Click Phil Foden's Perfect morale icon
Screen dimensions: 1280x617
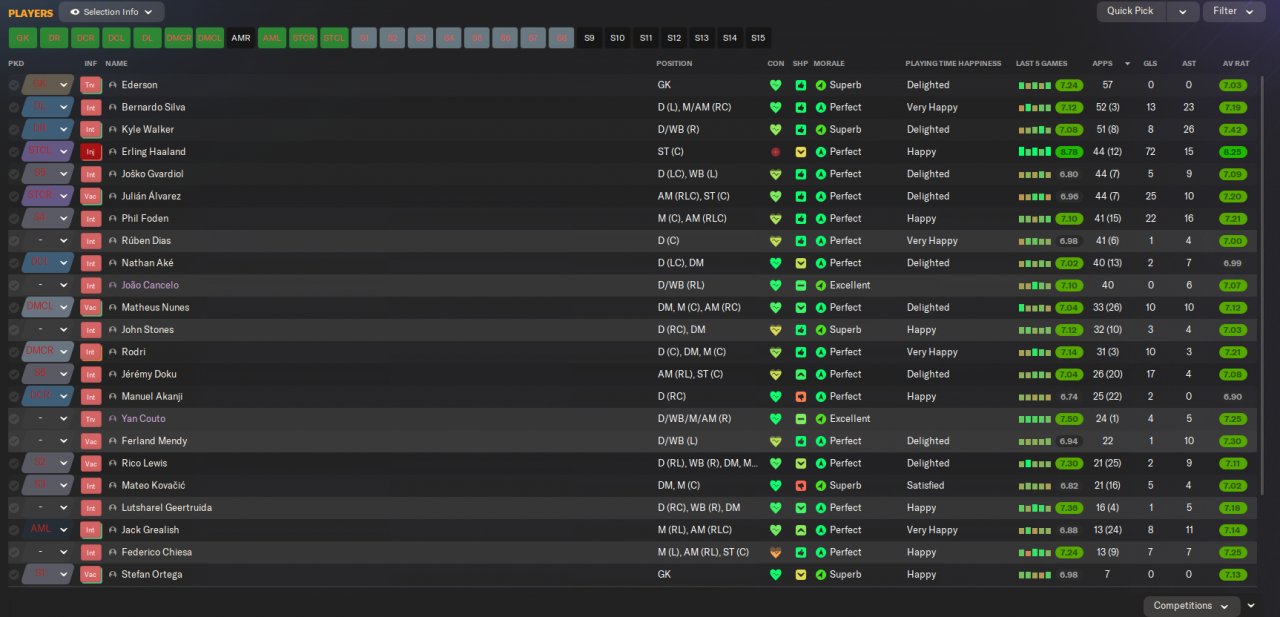821,218
